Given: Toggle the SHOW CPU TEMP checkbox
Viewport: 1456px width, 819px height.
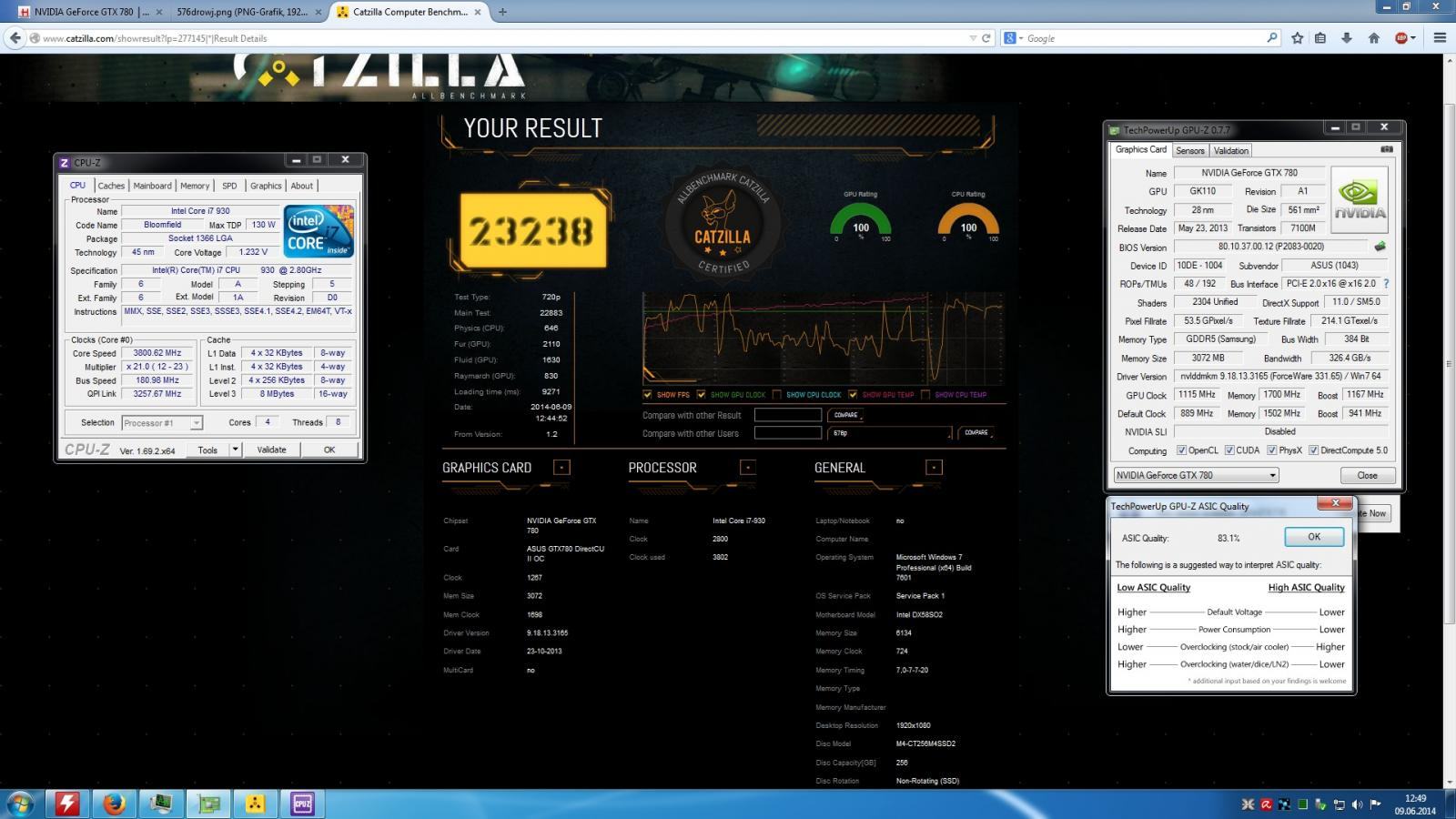Looking at the screenshot, I should point(925,395).
